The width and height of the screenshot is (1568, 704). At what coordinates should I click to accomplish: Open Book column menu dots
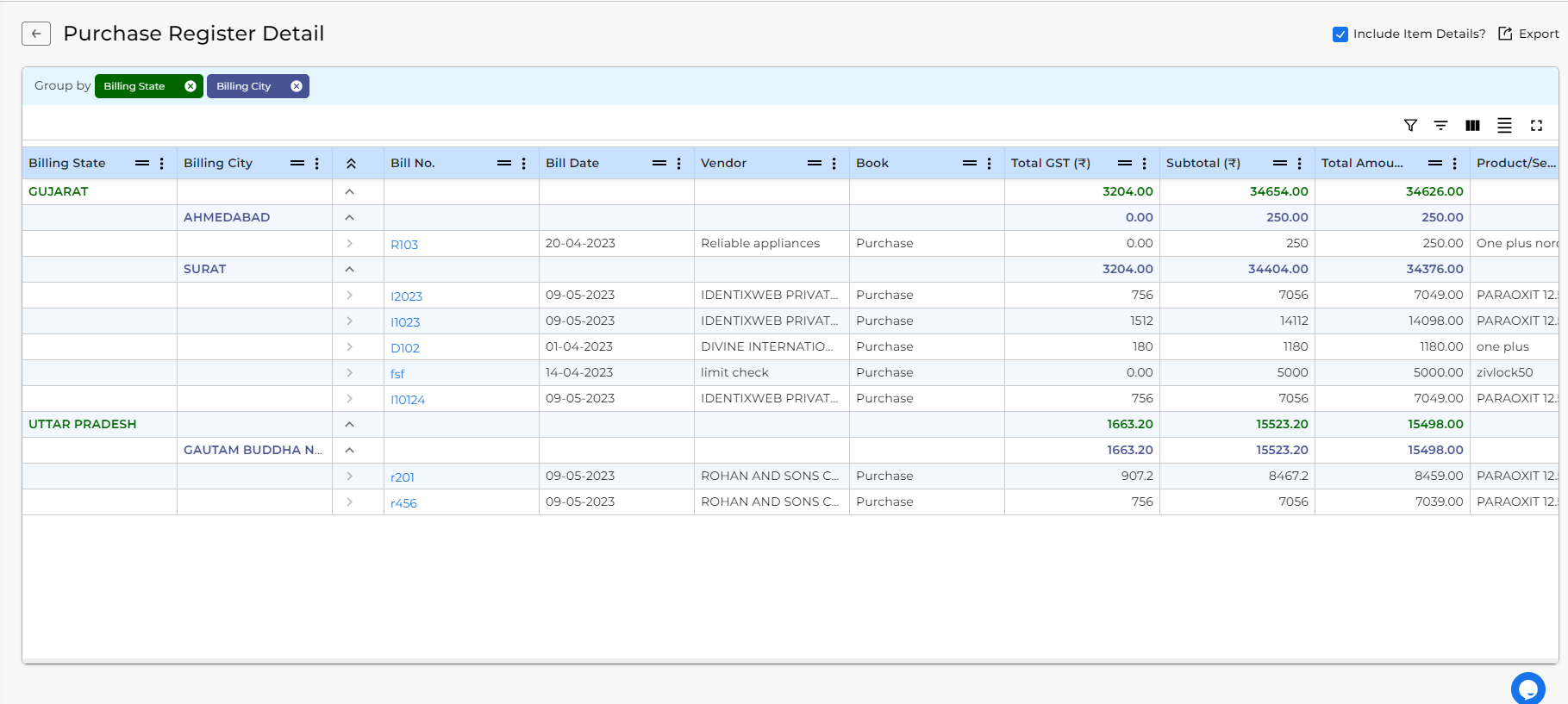[989, 164]
